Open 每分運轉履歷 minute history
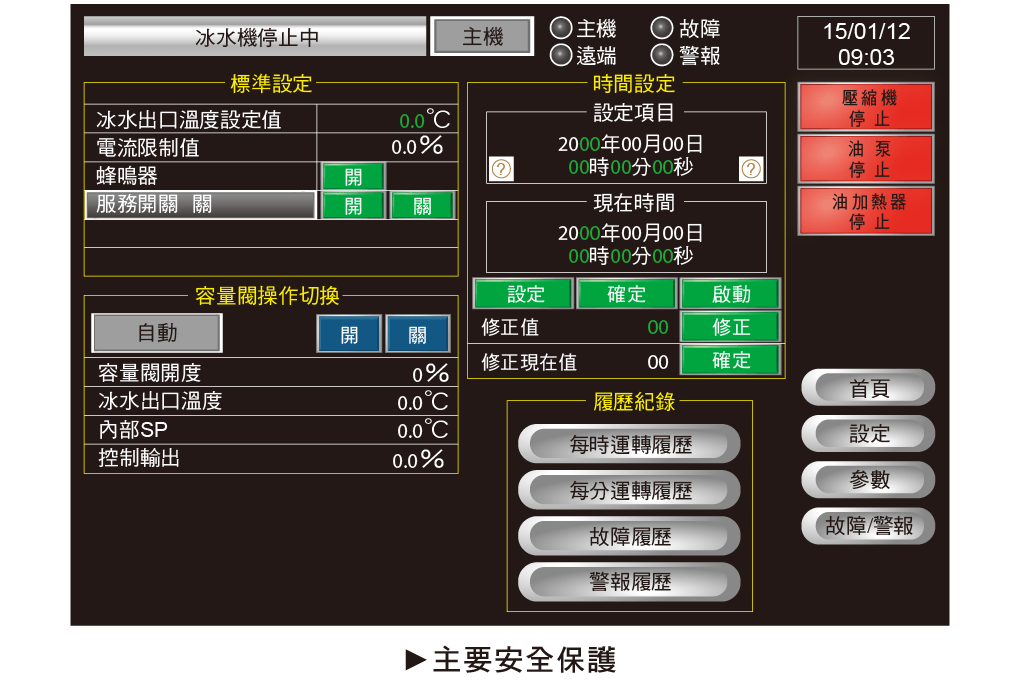Image resolution: width=1019 pixels, height=681 pixels. point(629,490)
